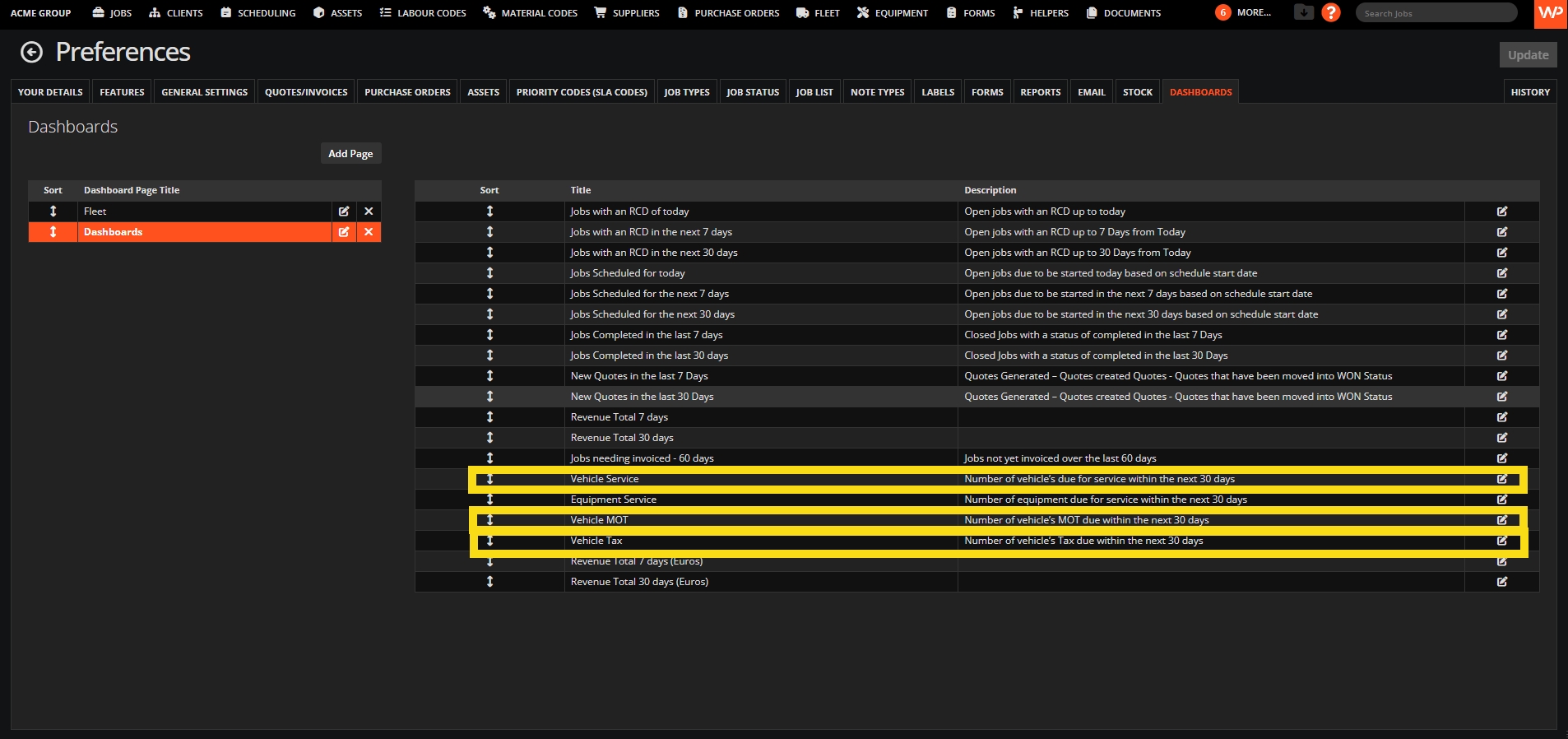Click sort handle for Fleet page
Viewport: 1568px width, 739px height.
coord(53,211)
